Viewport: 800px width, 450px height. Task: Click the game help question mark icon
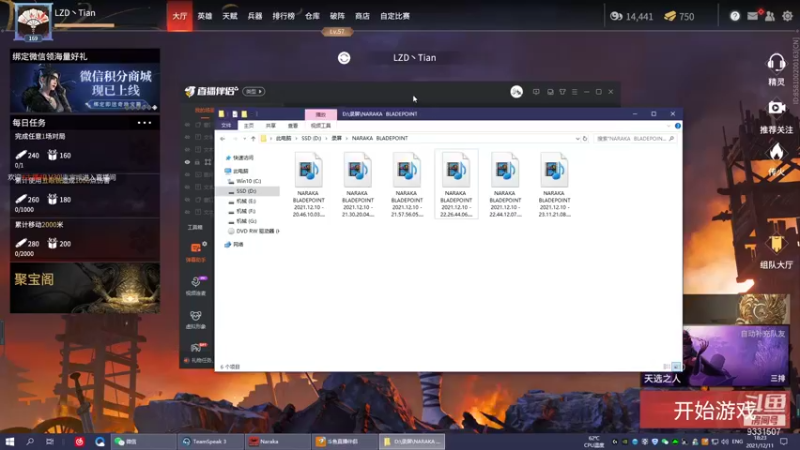click(735, 16)
